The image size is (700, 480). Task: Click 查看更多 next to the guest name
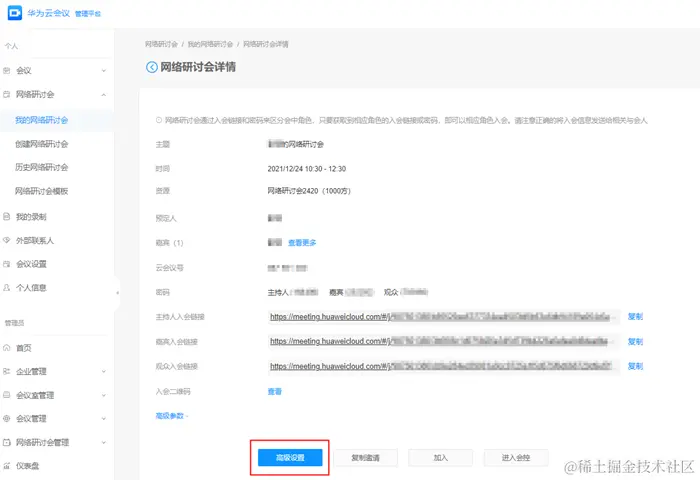click(302, 242)
